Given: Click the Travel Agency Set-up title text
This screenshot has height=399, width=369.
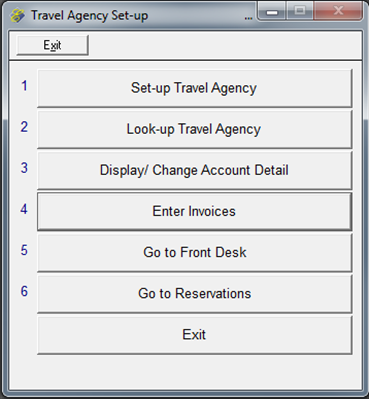Looking at the screenshot, I should coord(90,16).
